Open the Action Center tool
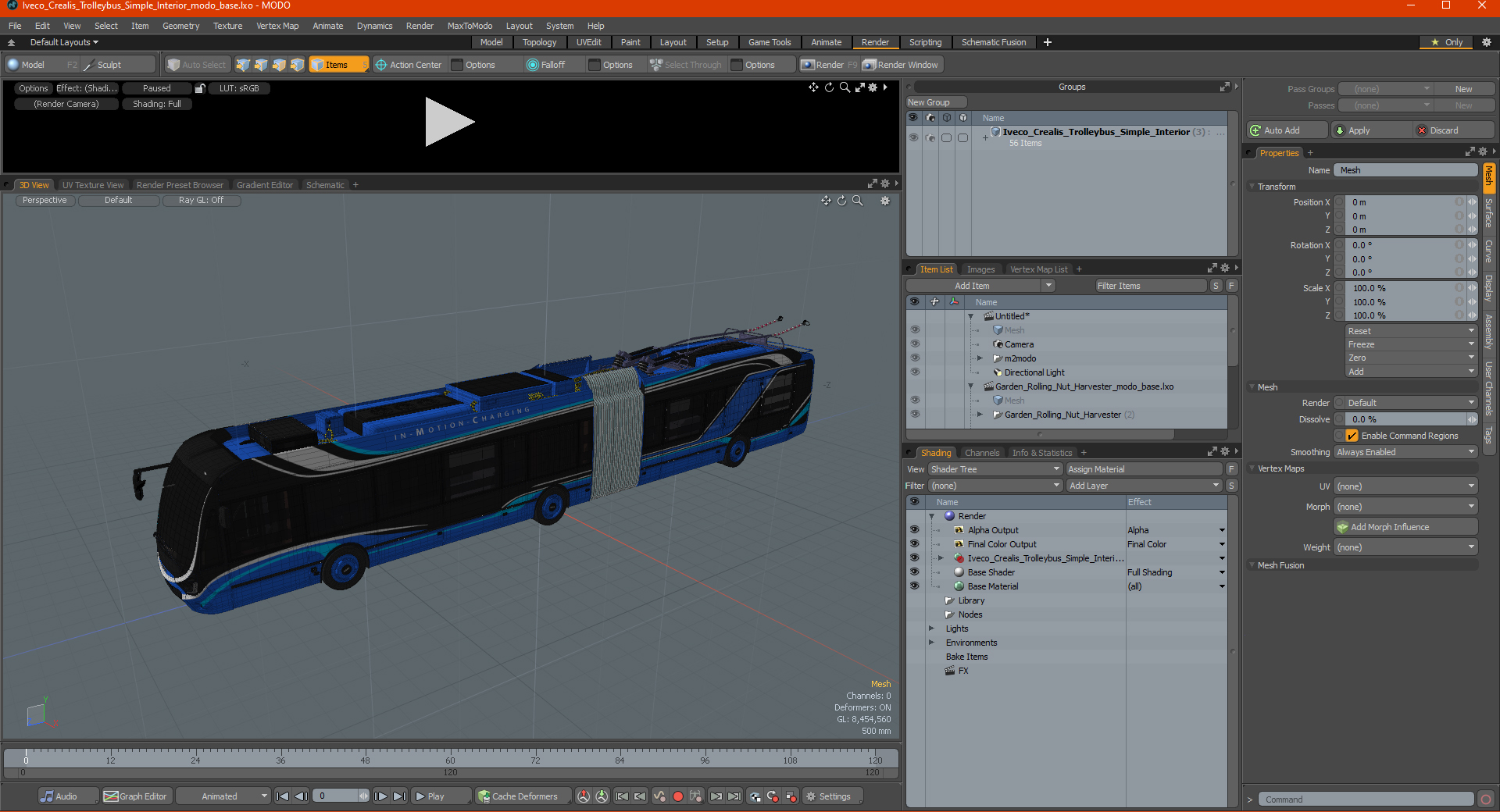 click(409, 65)
